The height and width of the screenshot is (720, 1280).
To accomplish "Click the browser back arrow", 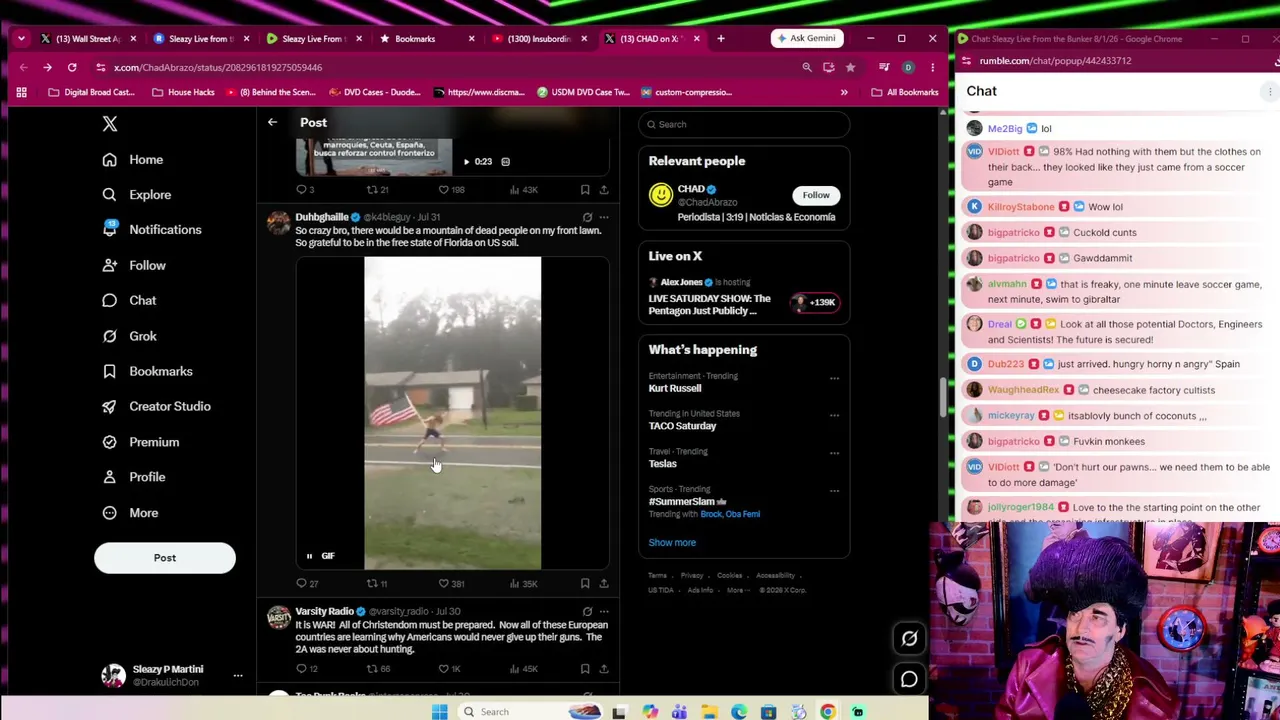I will 23,67.
